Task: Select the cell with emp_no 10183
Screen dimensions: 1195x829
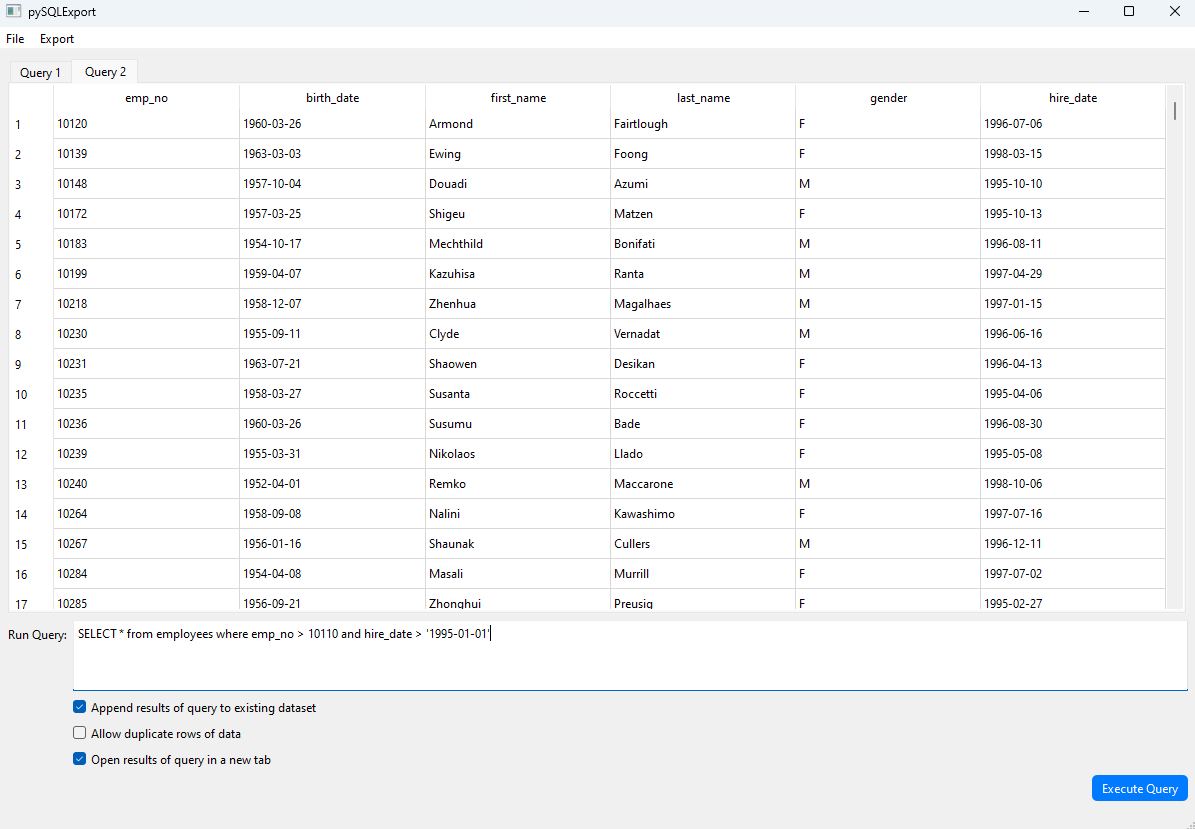Action: (x=146, y=244)
